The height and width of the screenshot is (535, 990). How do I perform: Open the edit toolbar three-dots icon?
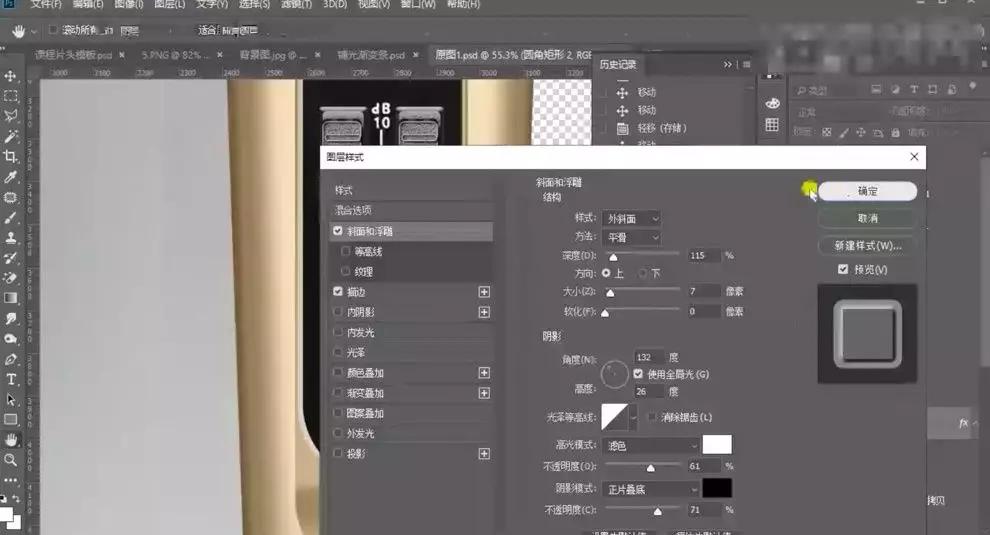point(11,480)
